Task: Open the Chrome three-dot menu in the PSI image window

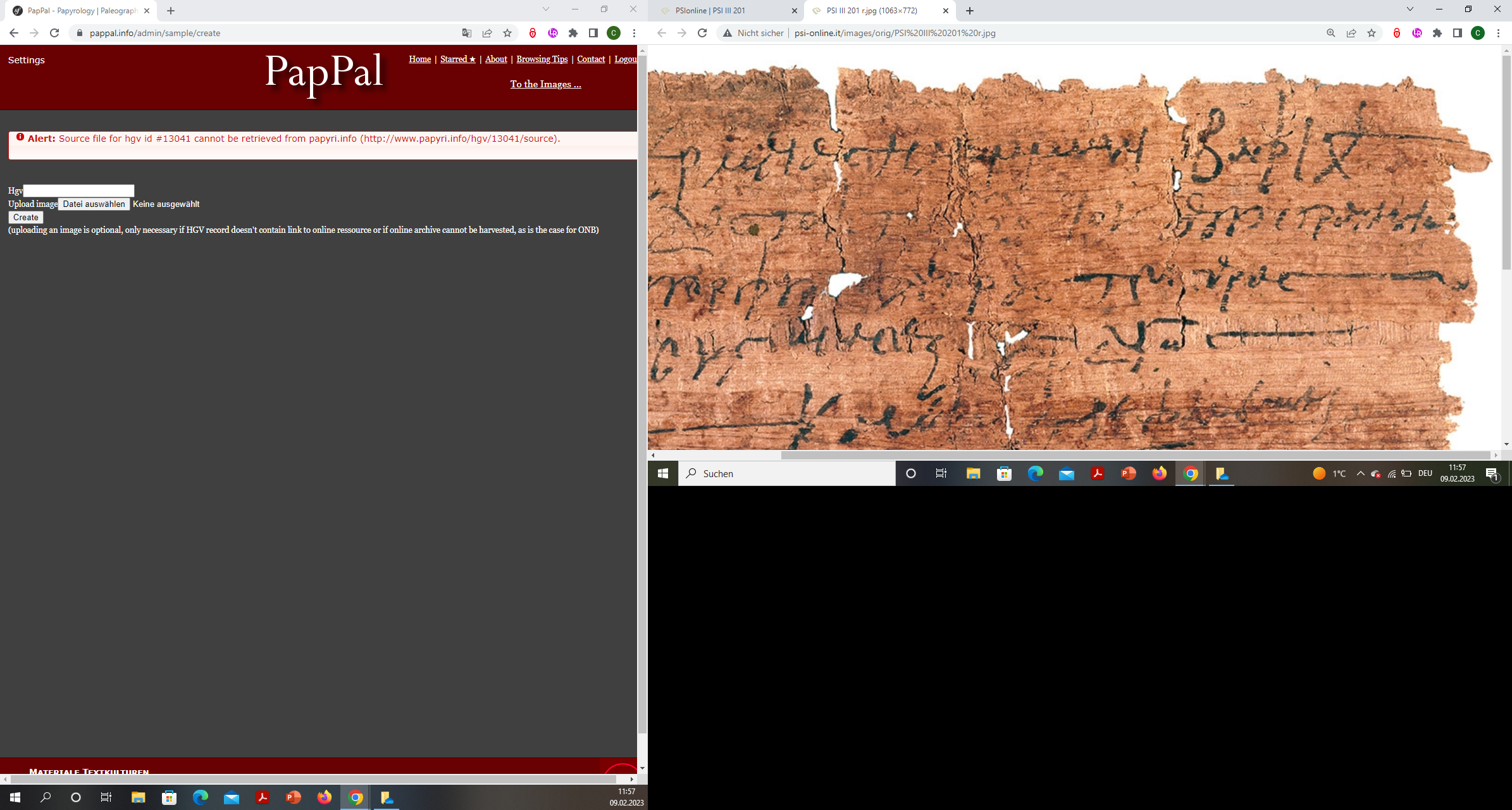Action: tap(1498, 33)
